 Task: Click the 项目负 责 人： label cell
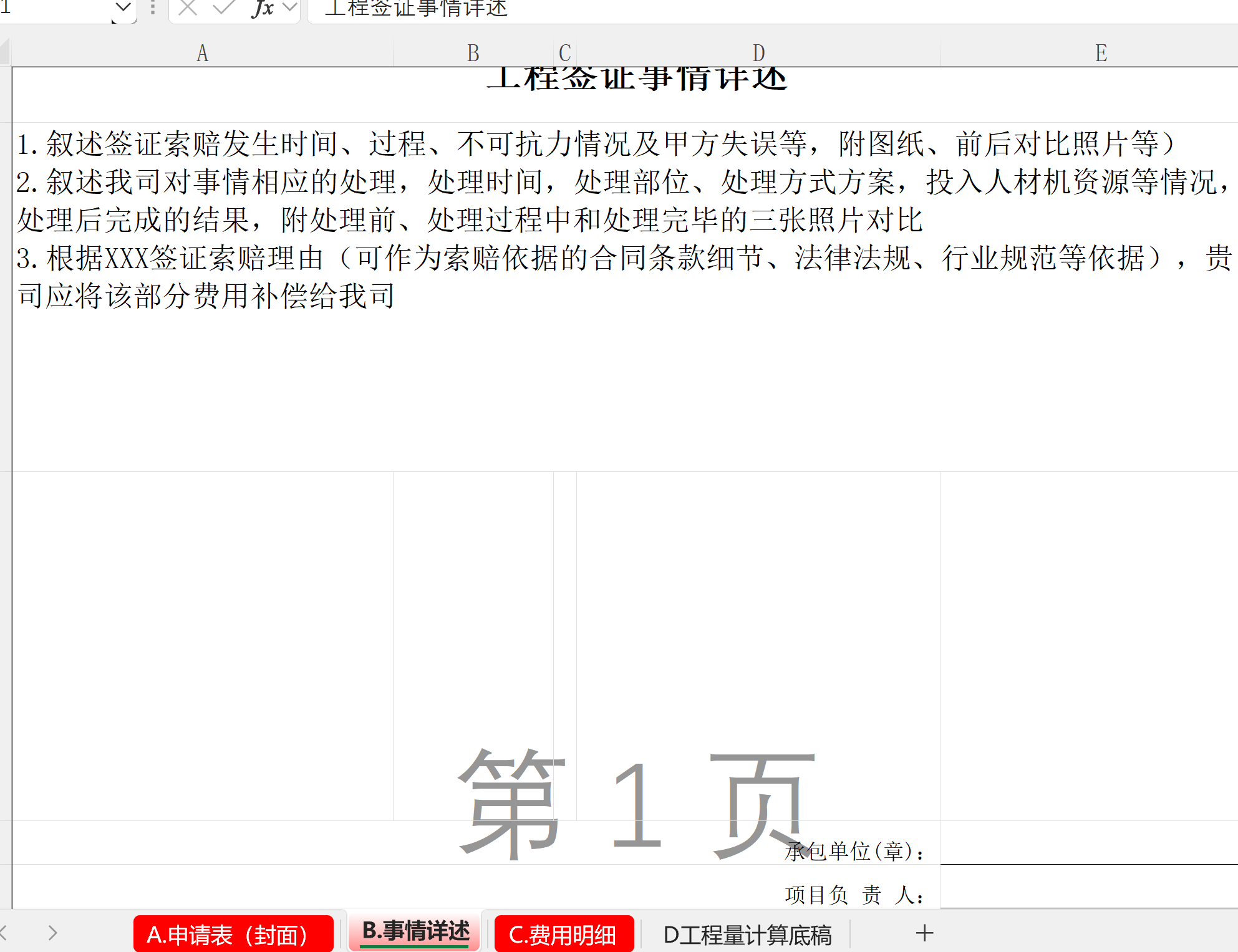[476, 887]
